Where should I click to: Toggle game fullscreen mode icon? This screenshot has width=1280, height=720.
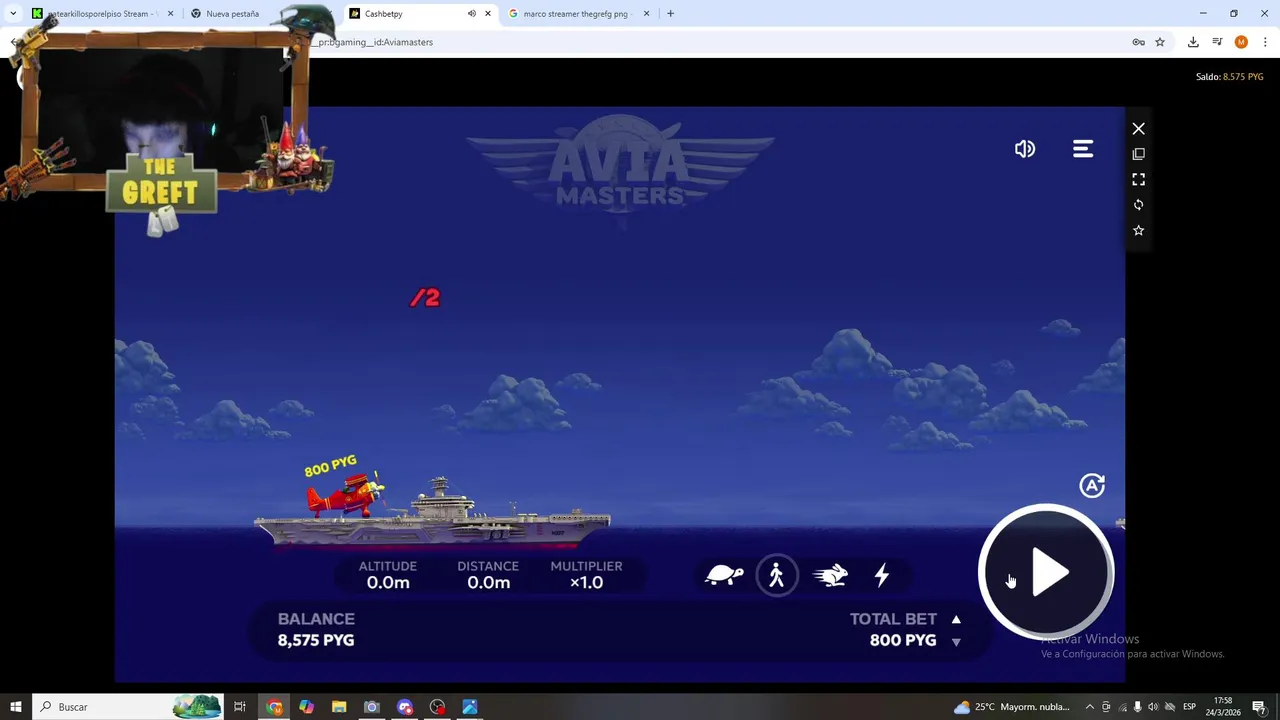click(1138, 180)
